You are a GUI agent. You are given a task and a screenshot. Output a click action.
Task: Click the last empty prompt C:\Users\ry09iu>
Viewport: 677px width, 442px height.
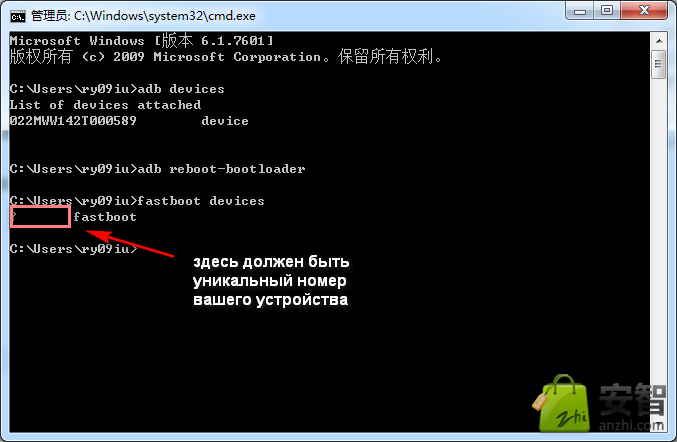73,249
